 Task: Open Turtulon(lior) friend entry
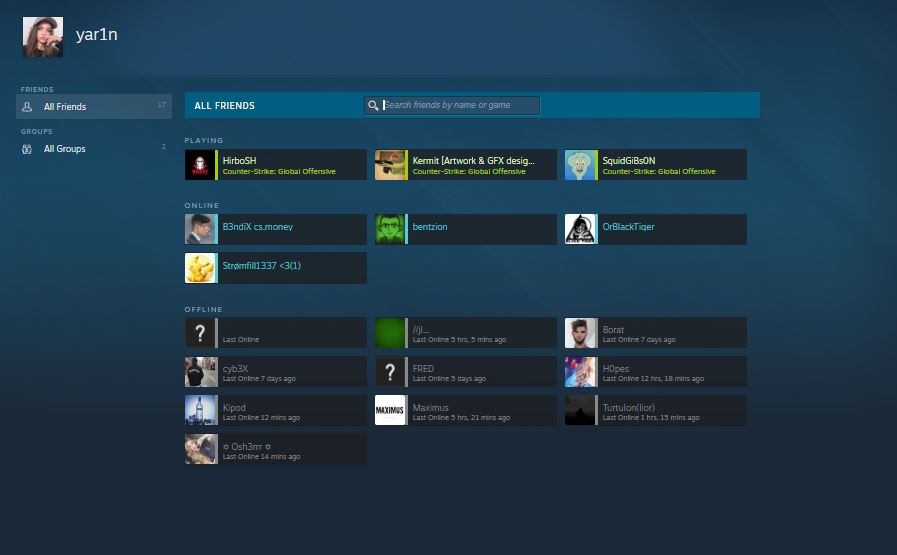[655, 411]
